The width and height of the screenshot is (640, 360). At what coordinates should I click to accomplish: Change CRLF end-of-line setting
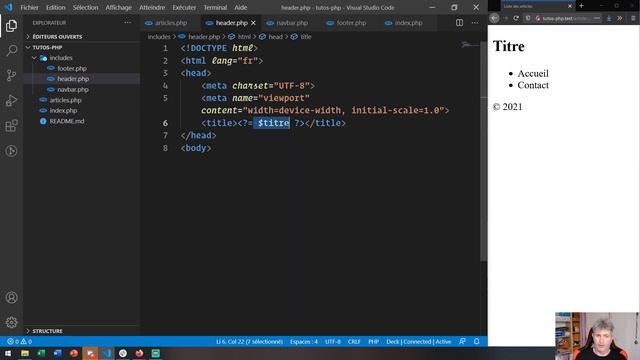[354, 342]
